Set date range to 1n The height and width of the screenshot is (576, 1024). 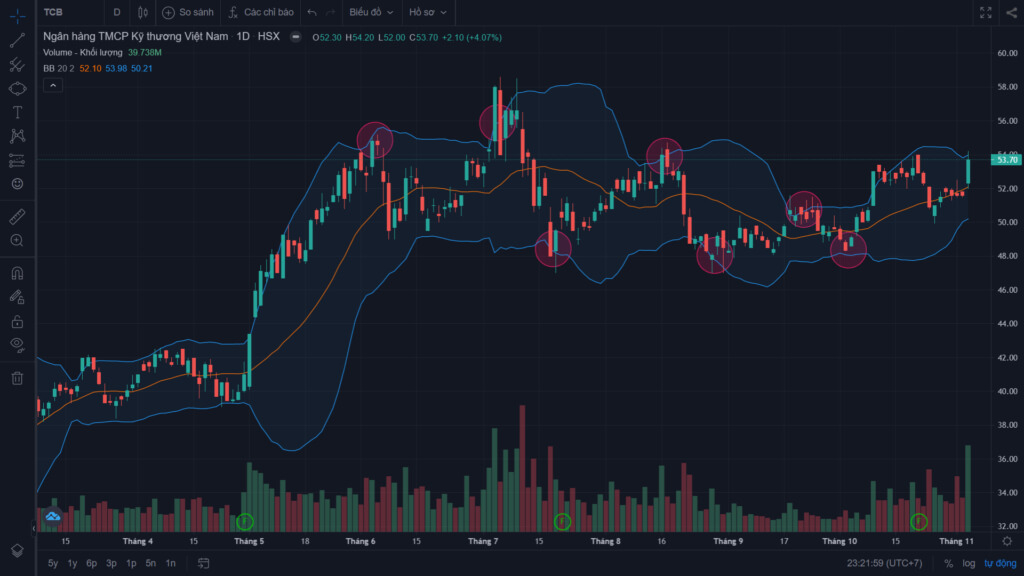(x=170, y=563)
